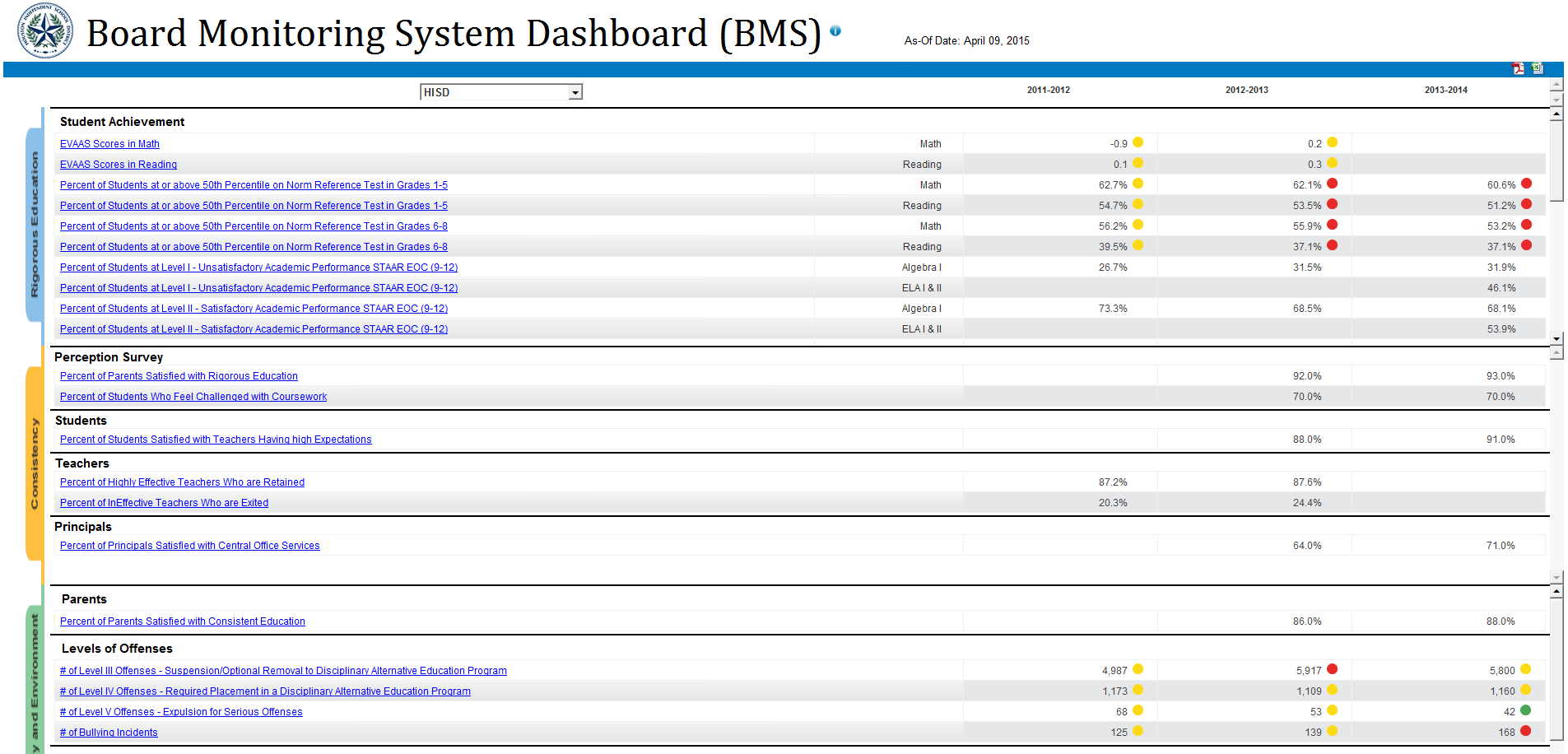Click Parents section scroll-up arrow
This screenshot has width=1568, height=754.
[x=1556, y=591]
